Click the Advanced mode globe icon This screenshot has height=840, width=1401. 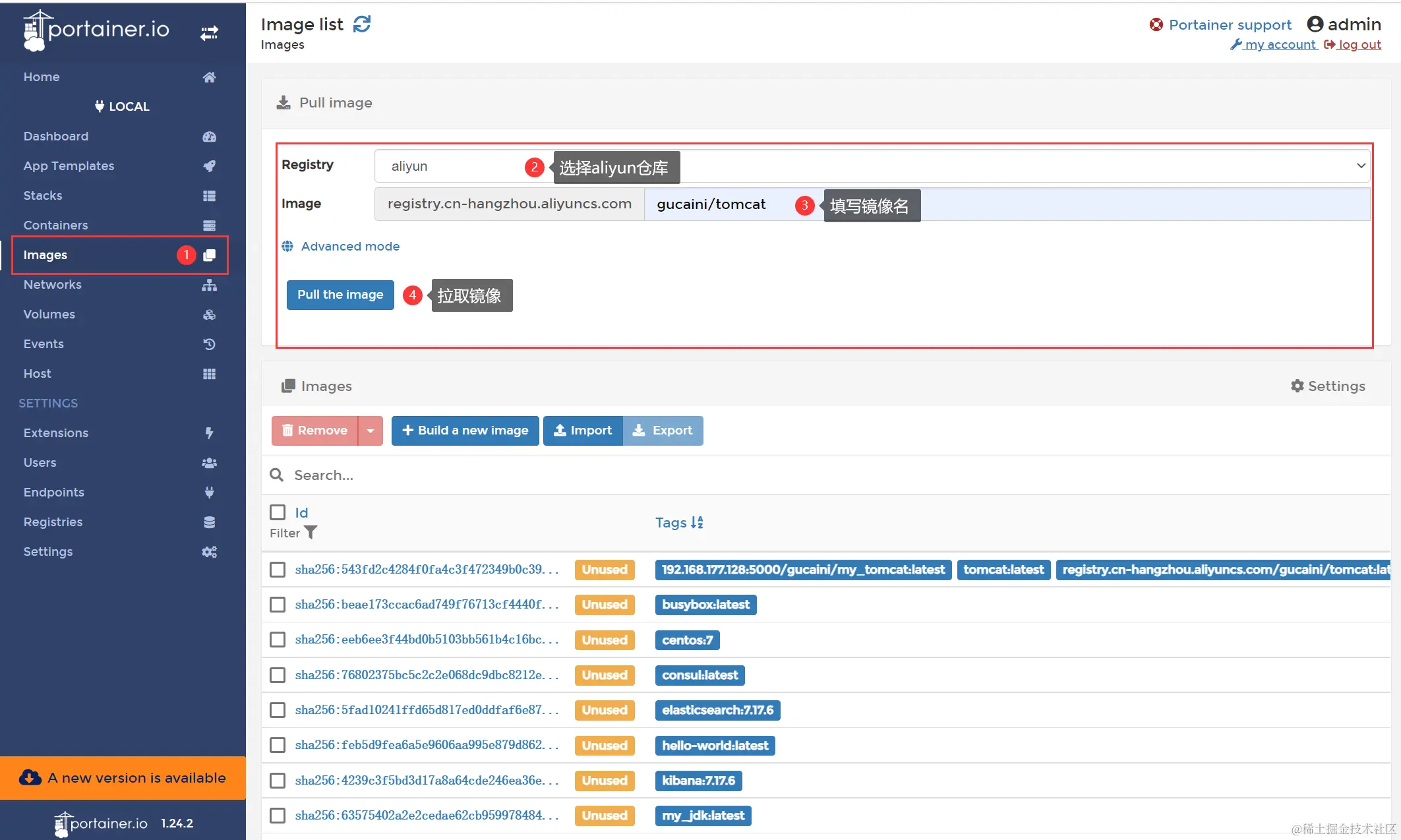pyautogui.click(x=287, y=246)
